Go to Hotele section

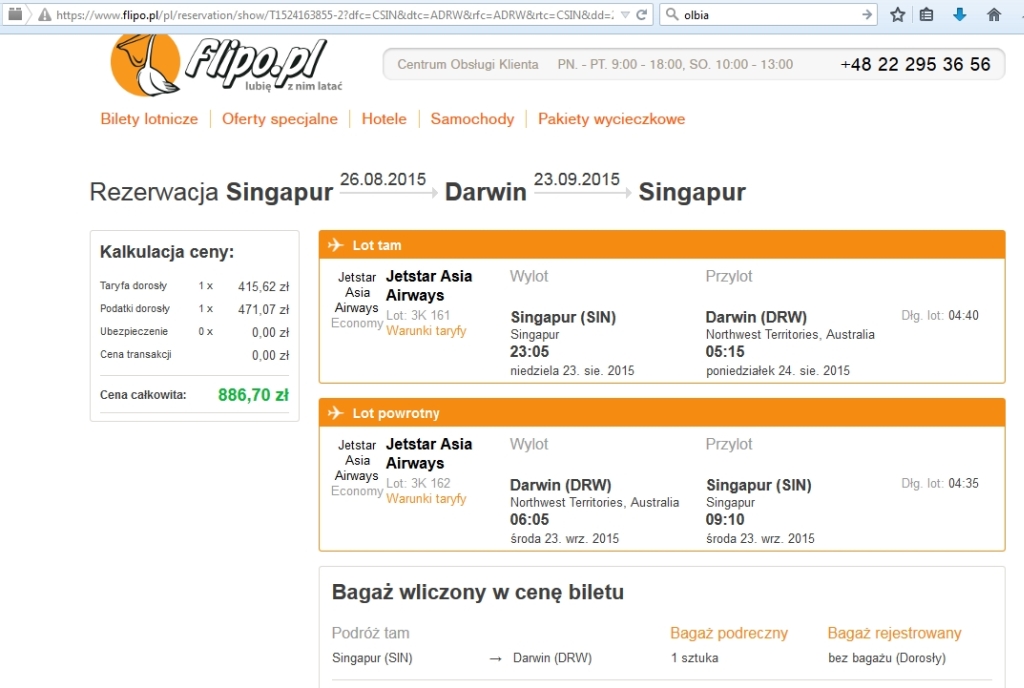click(384, 119)
